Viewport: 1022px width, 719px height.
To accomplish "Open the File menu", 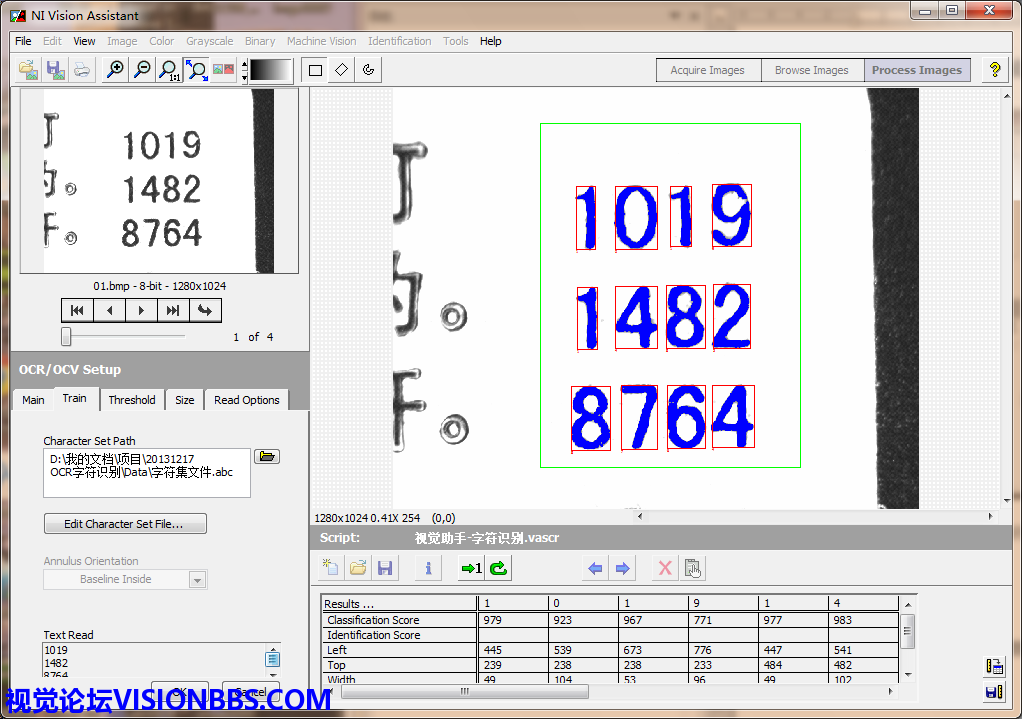I will pyautogui.click(x=23, y=41).
